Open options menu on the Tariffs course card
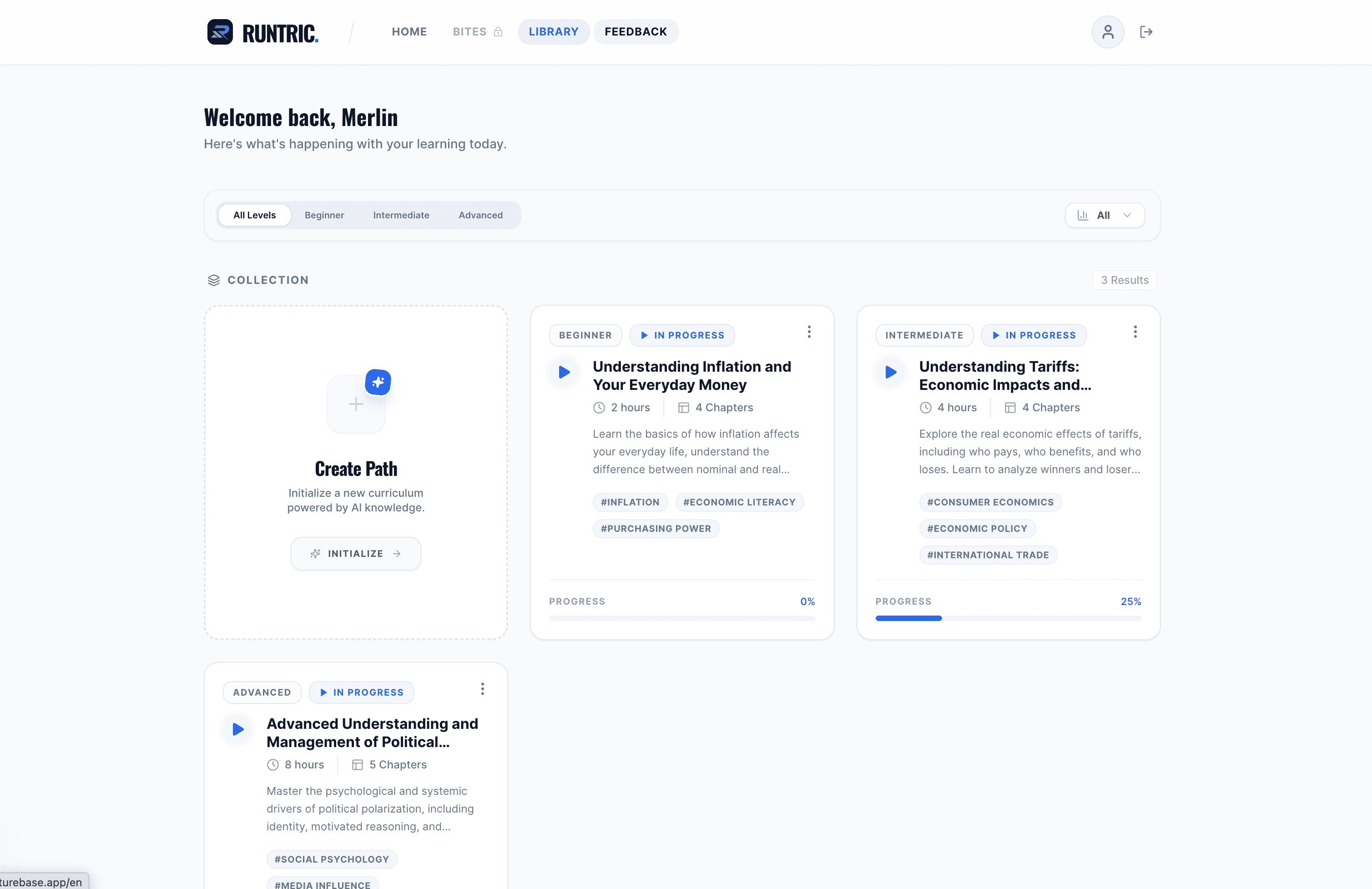1372x889 pixels. (1135, 332)
